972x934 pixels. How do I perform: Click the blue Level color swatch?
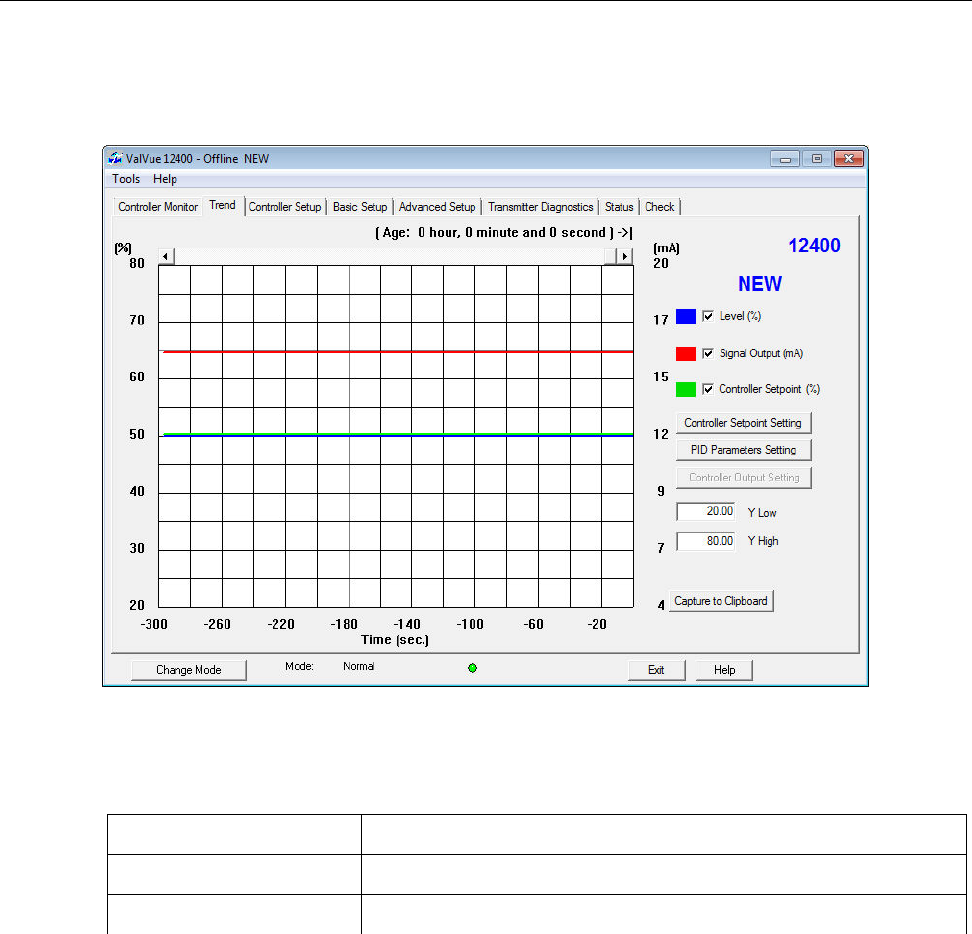(686, 316)
